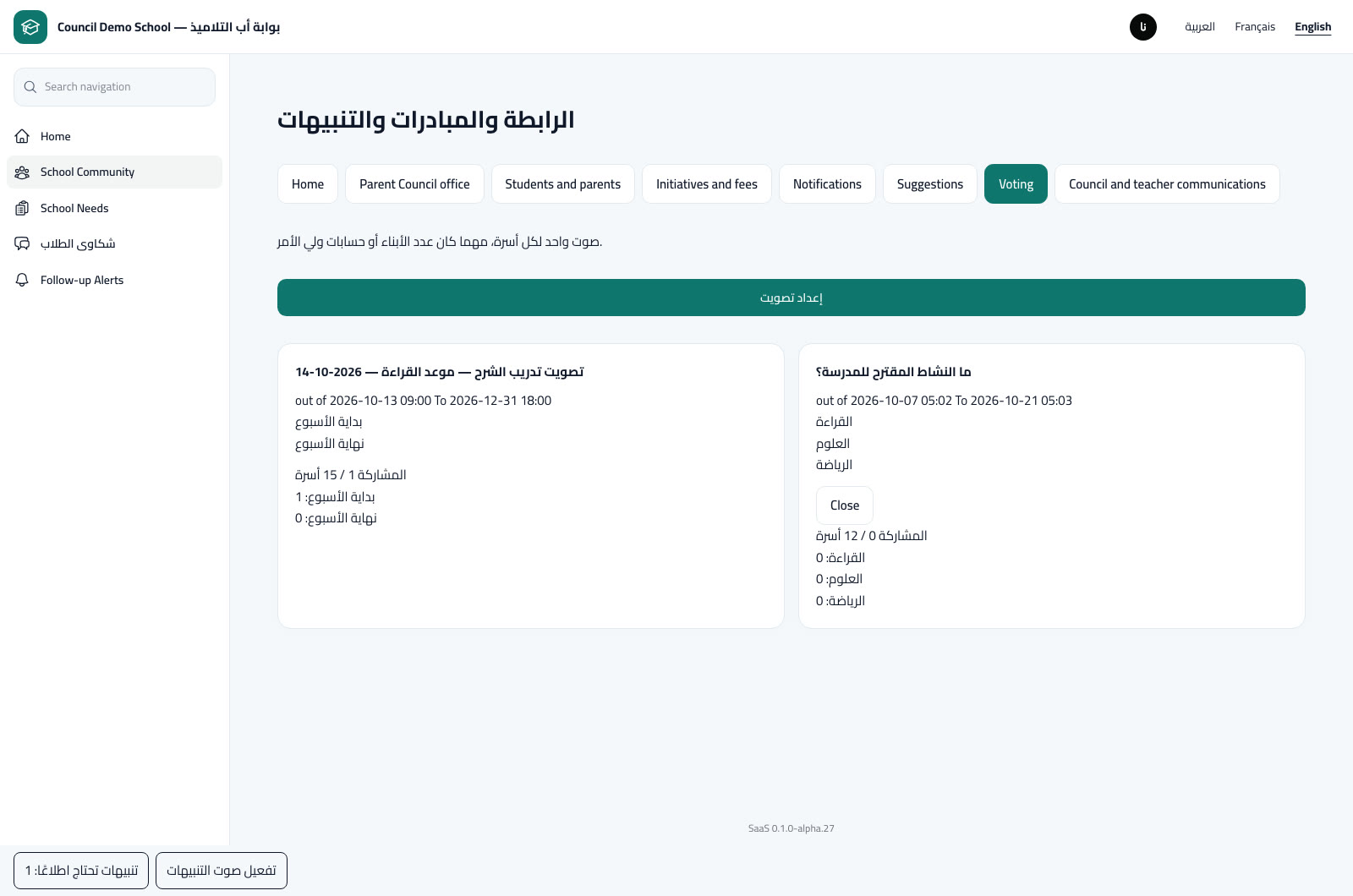Click Close on the ما النشاط المقترح poll

845,505
